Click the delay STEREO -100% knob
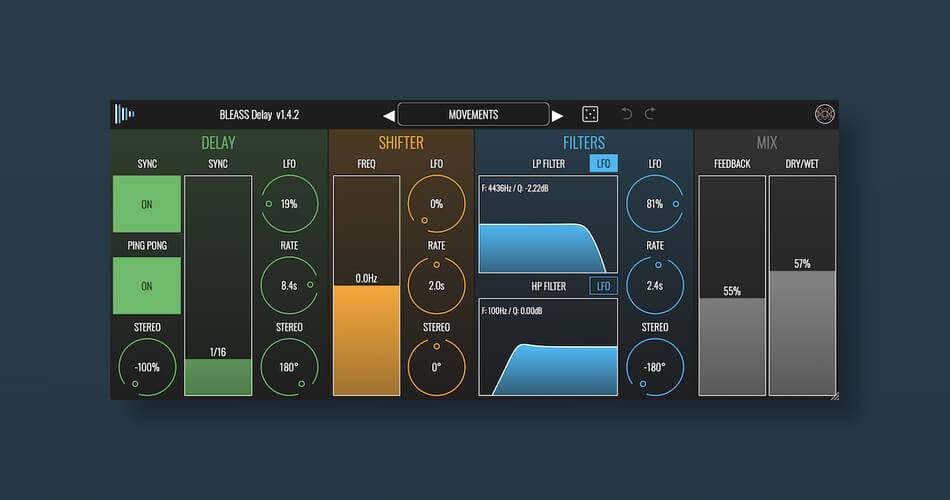 [x=147, y=367]
